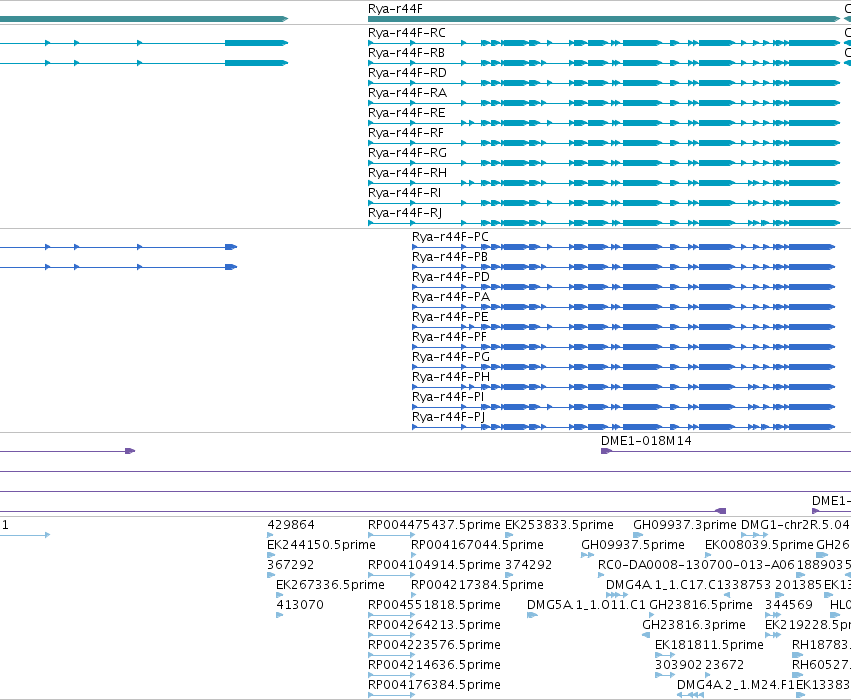The width and height of the screenshot is (851, 700).
Task: Click arrow glyph under DMG5A.1_1.011.C1
Action: point(532,615)
